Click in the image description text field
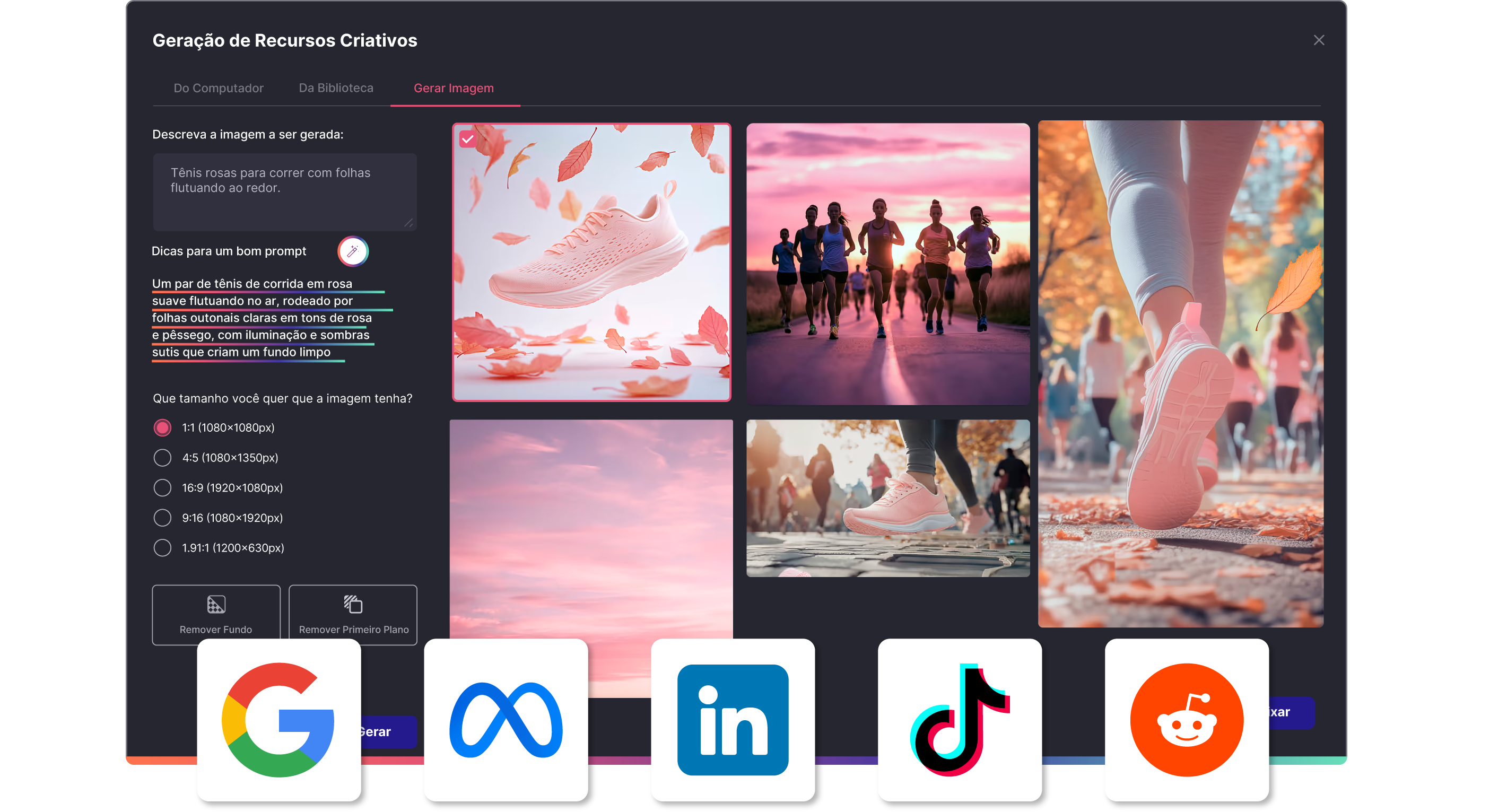The width and height of the screenshot is (1507, 812). (x=284, y=192)
